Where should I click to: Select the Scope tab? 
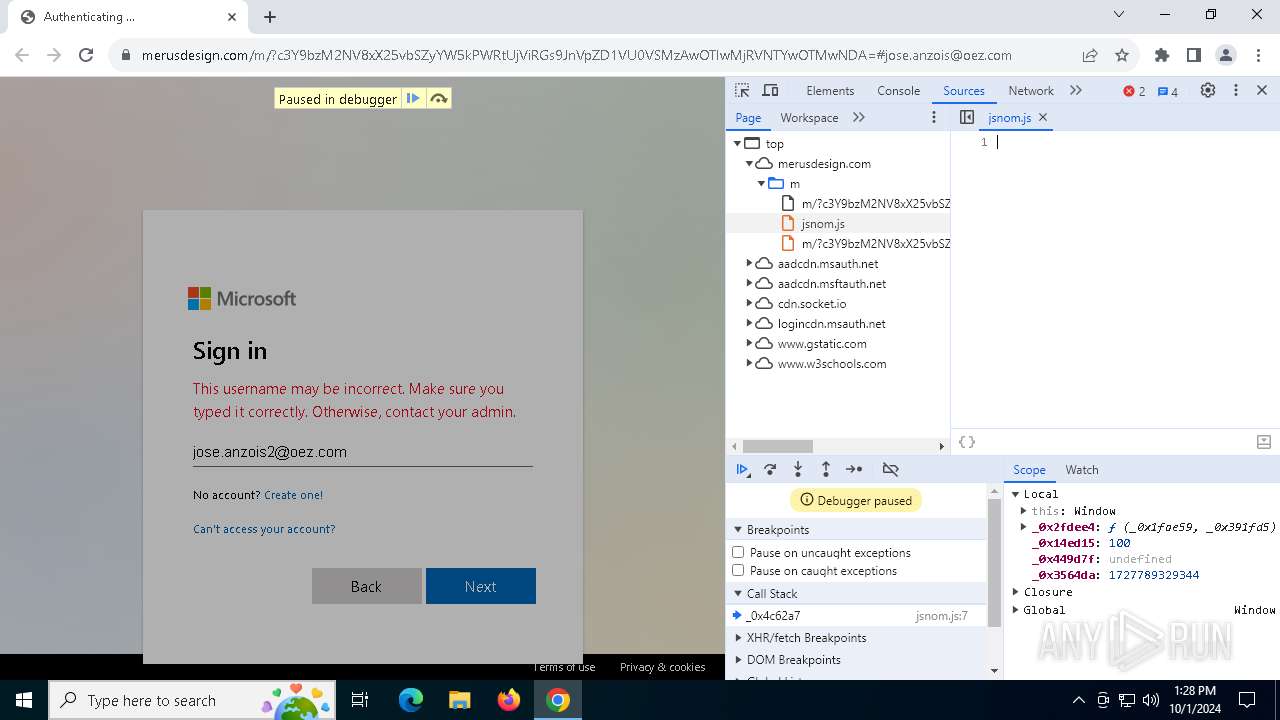[x=1029, y=469]
